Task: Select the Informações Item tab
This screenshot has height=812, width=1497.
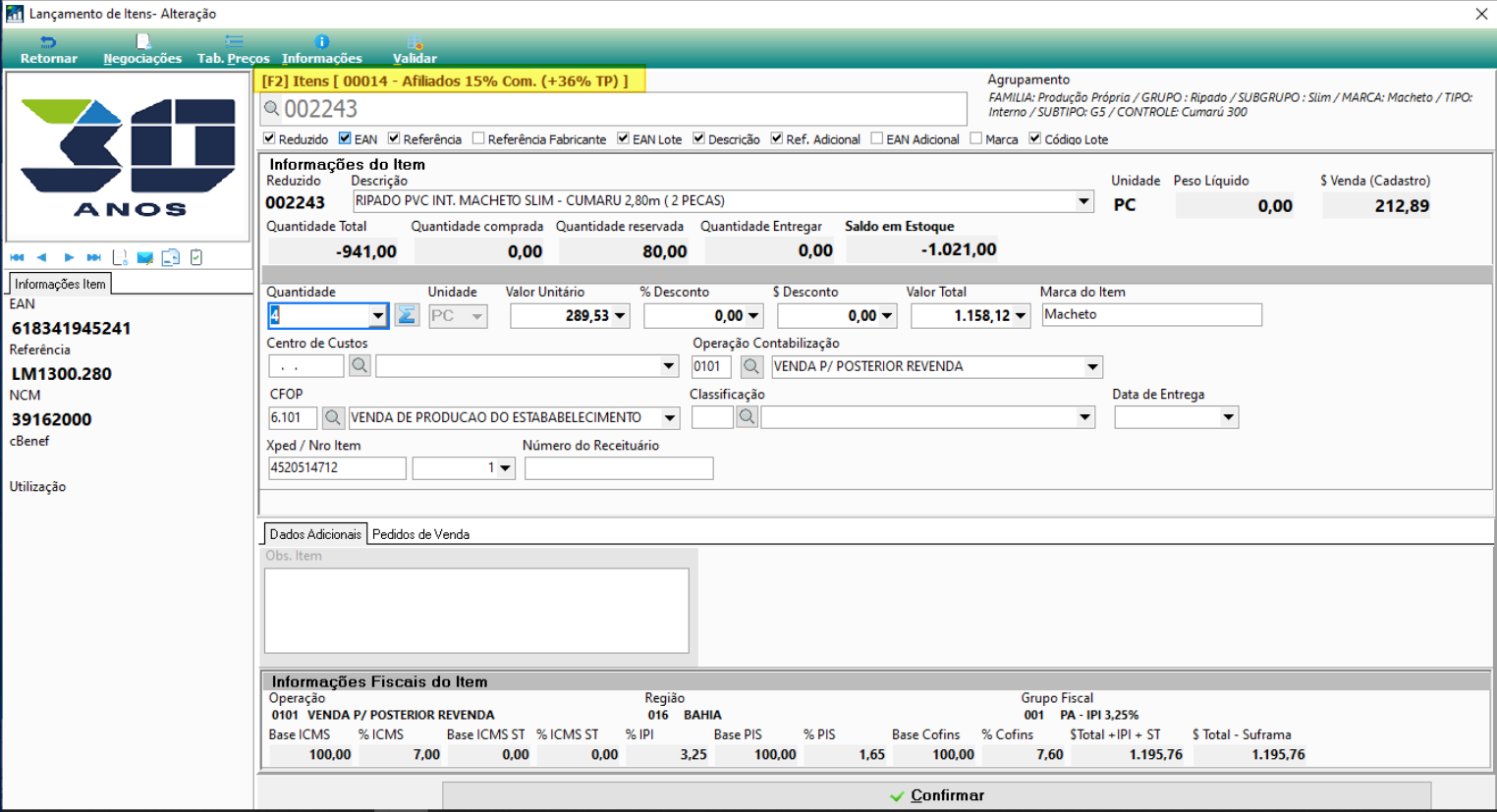Action: click(x=60, y=284)
